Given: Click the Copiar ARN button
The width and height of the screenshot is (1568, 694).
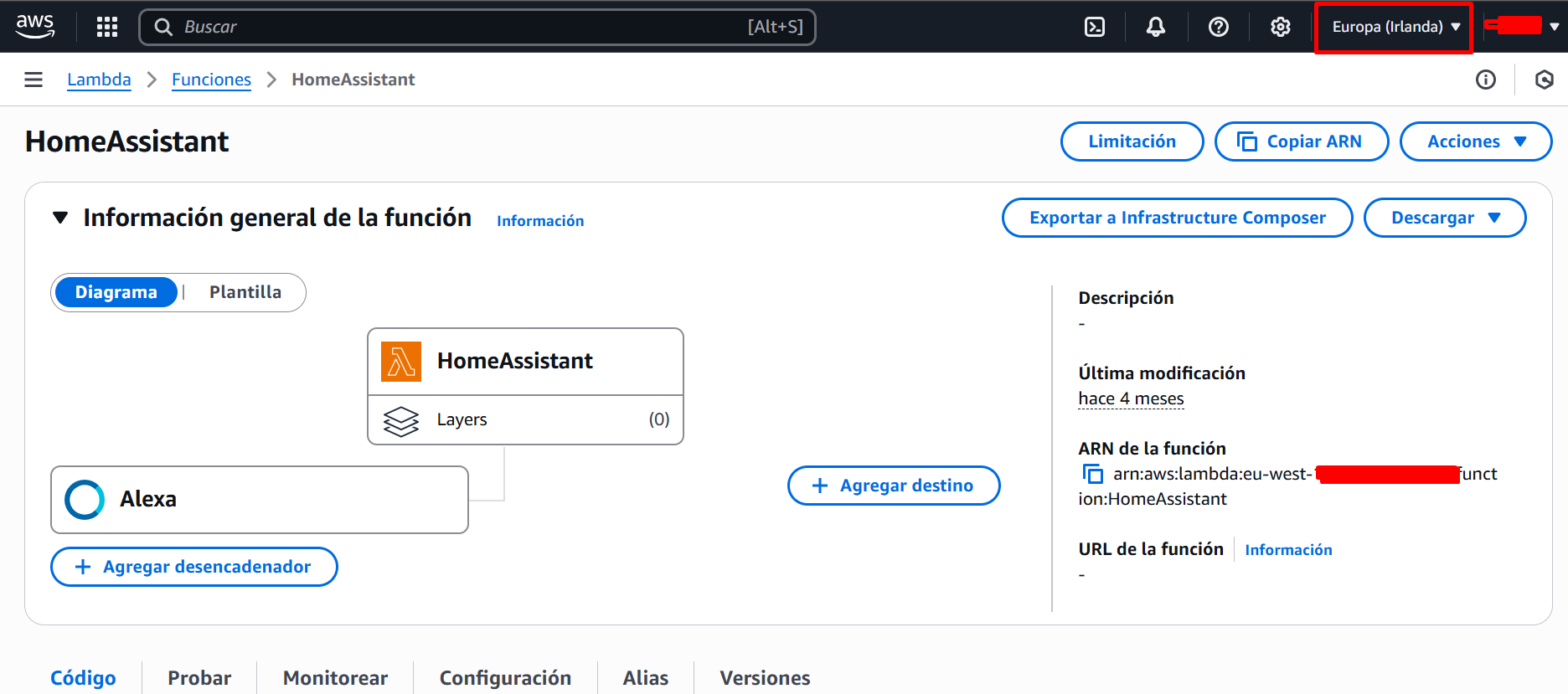Looking at the screenshot, I should (x=1302, y=141).
